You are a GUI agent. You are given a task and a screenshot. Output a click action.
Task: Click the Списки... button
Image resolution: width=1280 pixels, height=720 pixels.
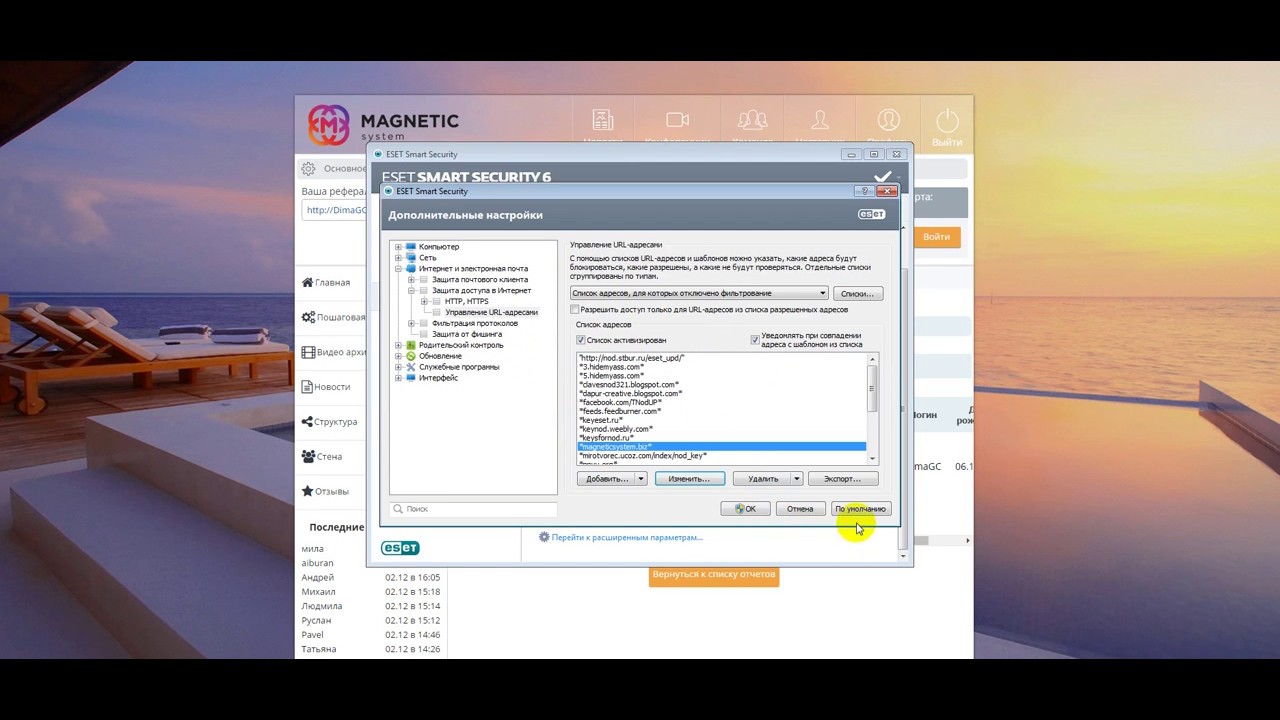858,293
